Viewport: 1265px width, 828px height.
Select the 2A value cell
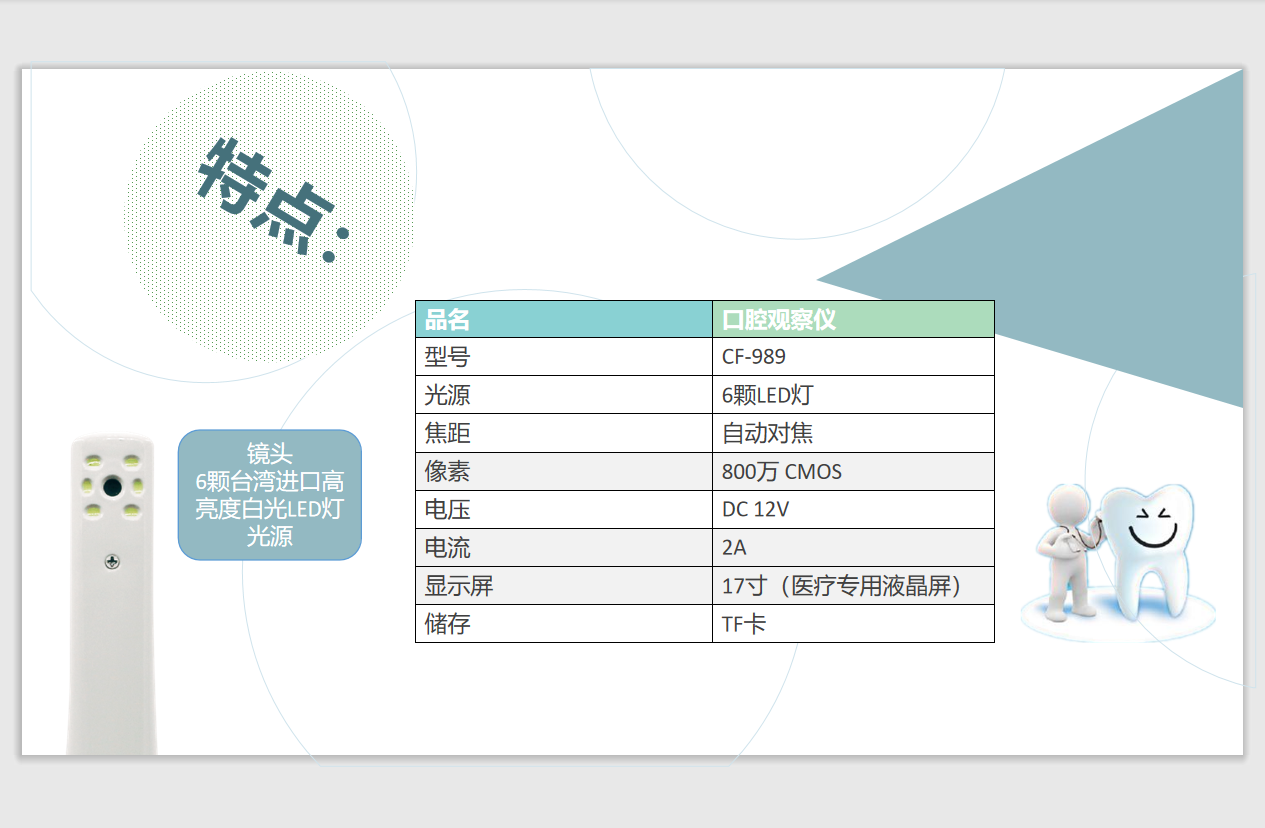(853, 547)
